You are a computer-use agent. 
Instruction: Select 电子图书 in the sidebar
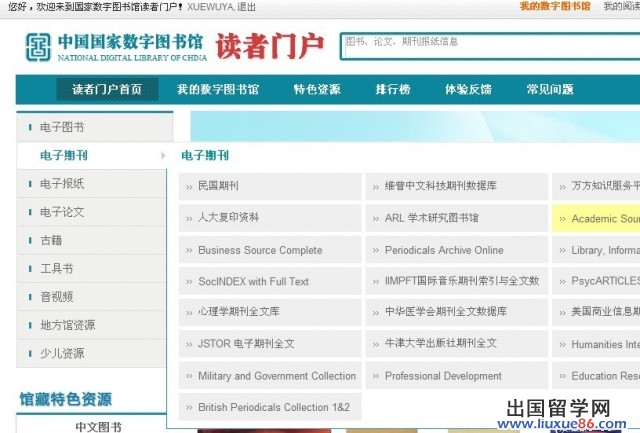(95, 127)
